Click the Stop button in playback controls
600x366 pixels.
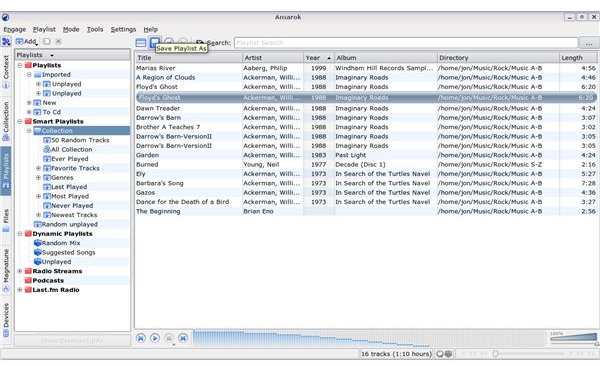pyautogui.click(x=169, y=338)
